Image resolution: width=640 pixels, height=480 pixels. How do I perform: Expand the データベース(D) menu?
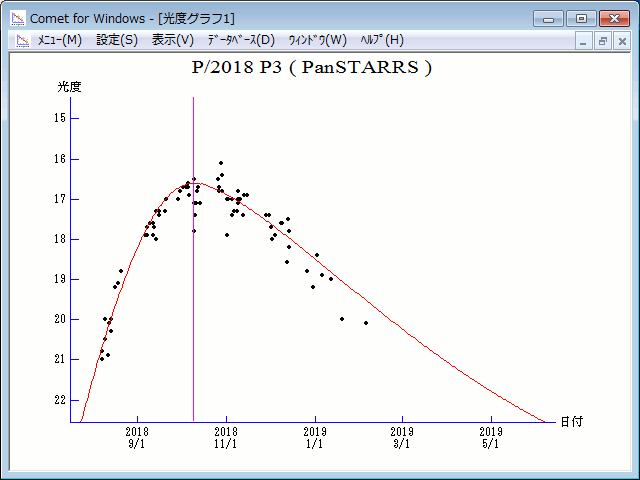point(240,40)
